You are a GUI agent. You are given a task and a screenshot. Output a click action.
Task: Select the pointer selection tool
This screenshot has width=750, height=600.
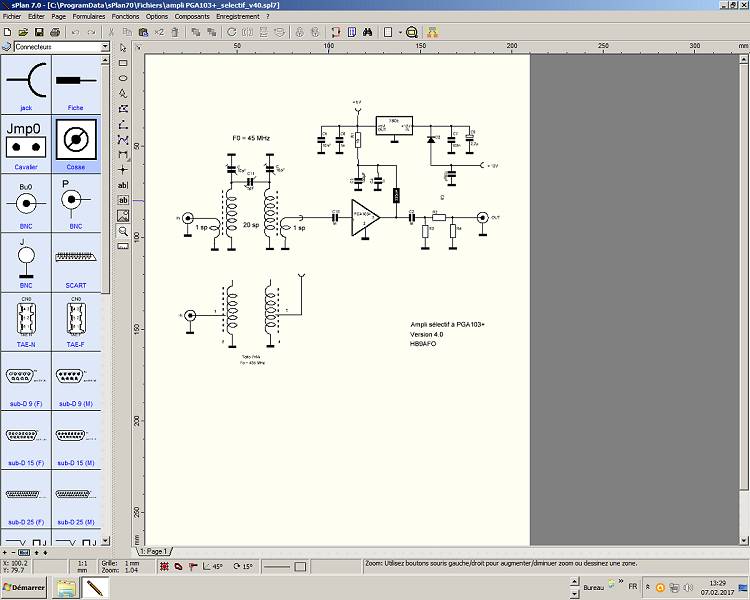click(123, 47)
